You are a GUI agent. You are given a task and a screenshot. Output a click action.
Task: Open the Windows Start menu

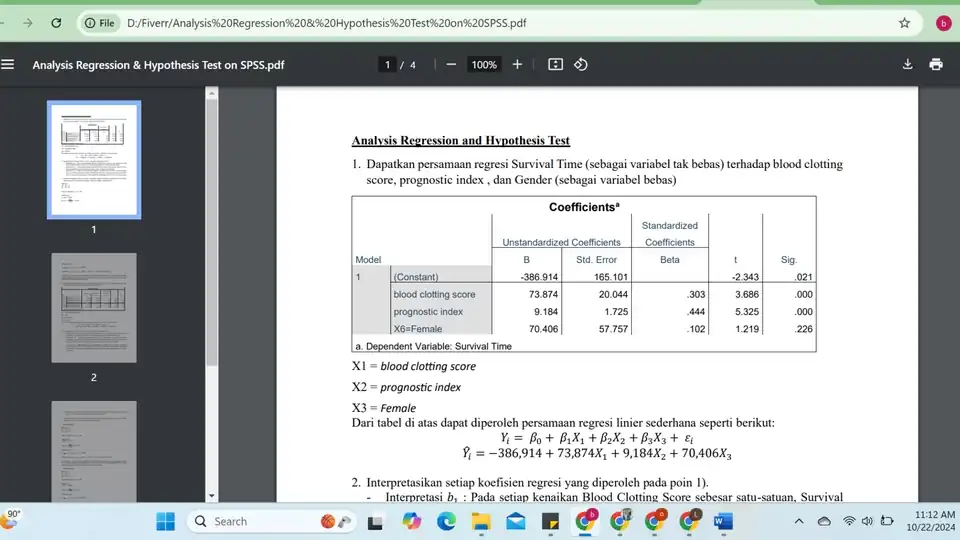(x=165, y=522)
